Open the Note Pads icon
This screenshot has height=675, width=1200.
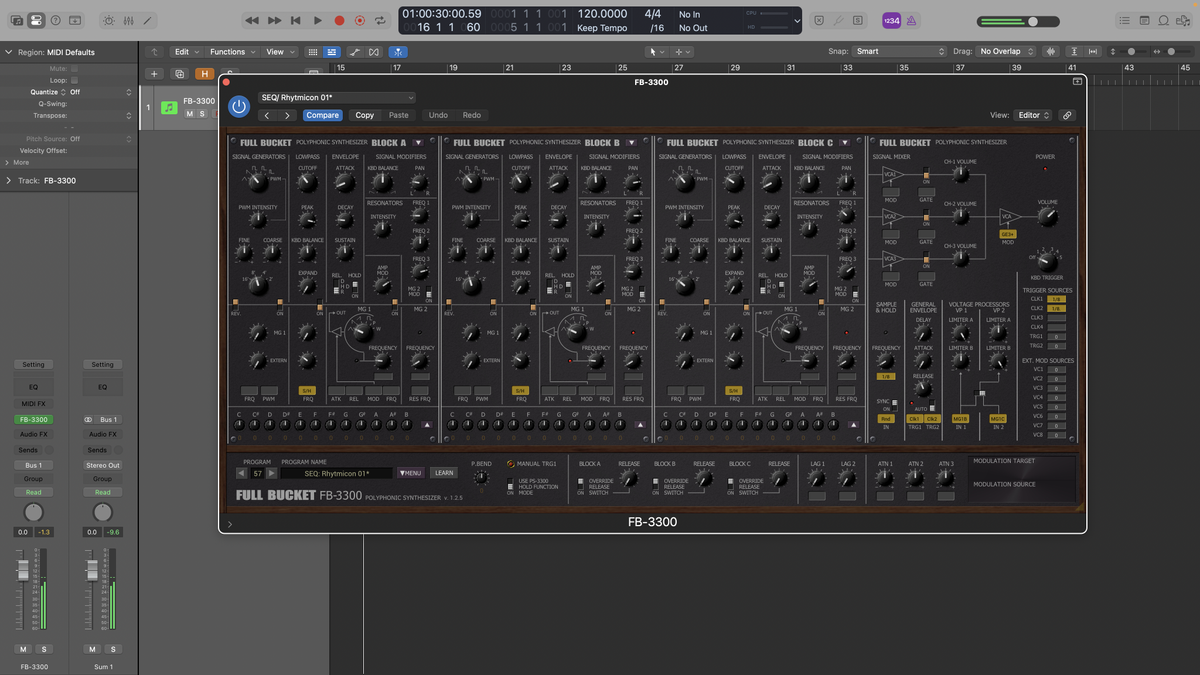(1144, 20)
